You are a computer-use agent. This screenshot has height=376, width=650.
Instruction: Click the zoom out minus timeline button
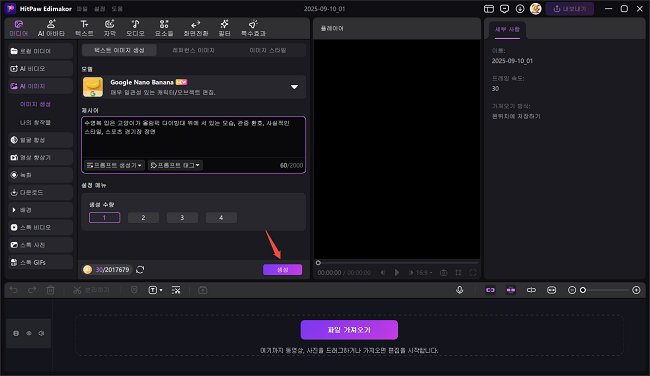tap(572, 290)
